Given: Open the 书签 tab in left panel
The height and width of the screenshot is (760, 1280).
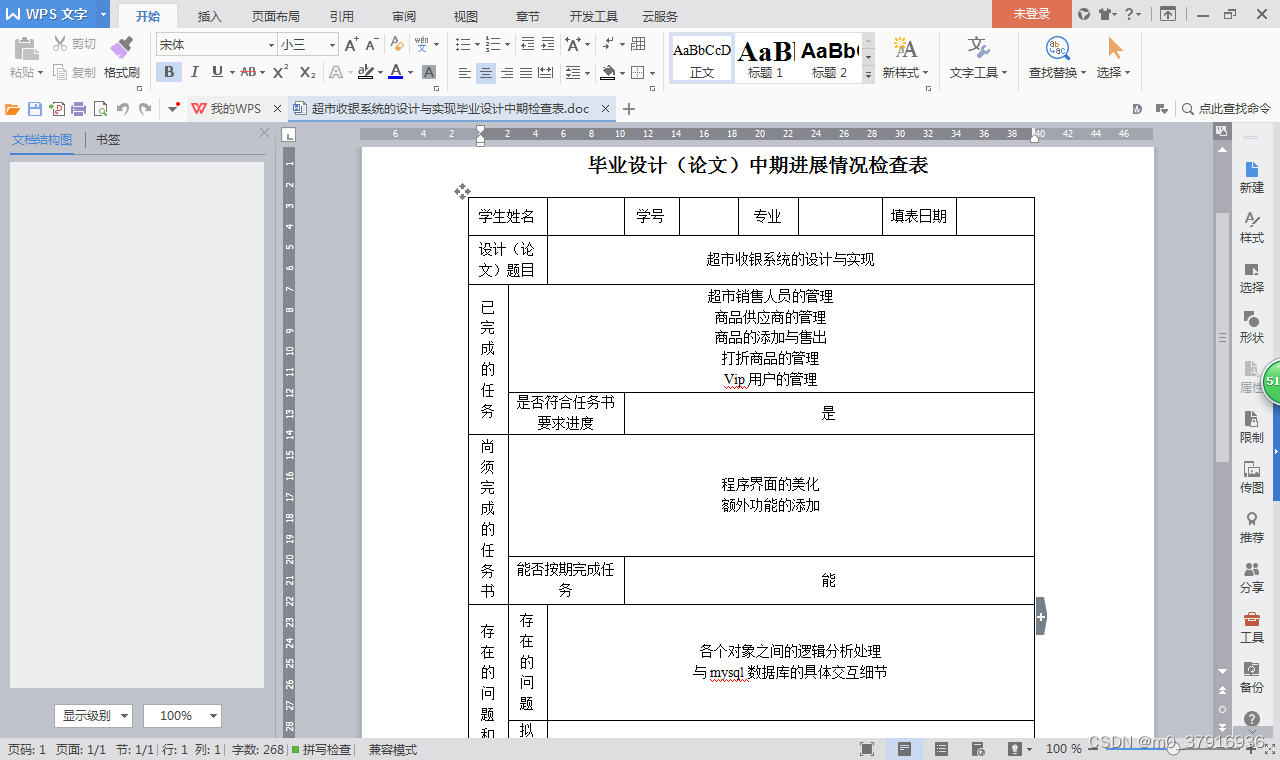Looking at the screenshot, I should click(x=109, y=139).
